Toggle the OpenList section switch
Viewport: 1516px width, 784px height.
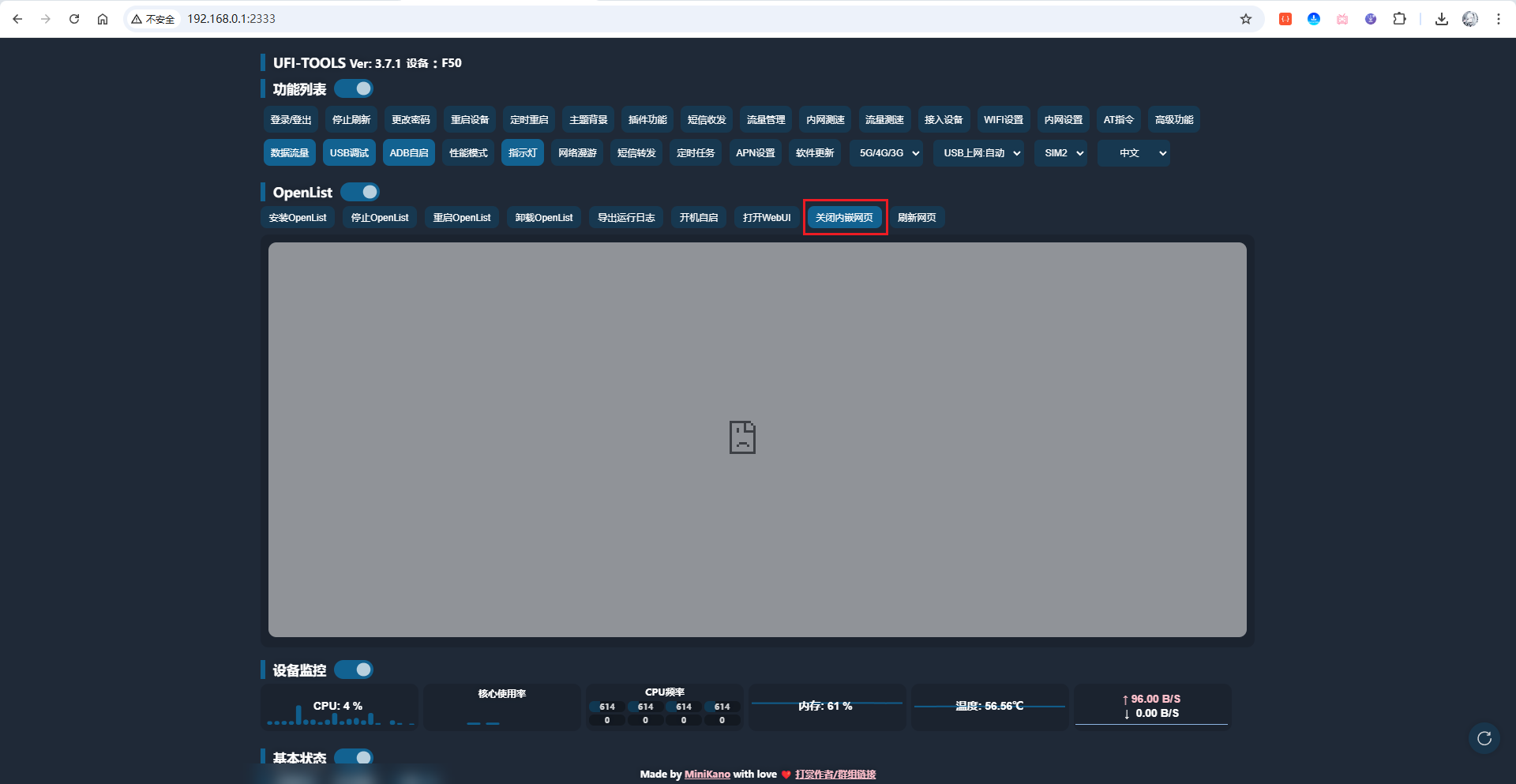pyautogui.click(x=360, y=192)
